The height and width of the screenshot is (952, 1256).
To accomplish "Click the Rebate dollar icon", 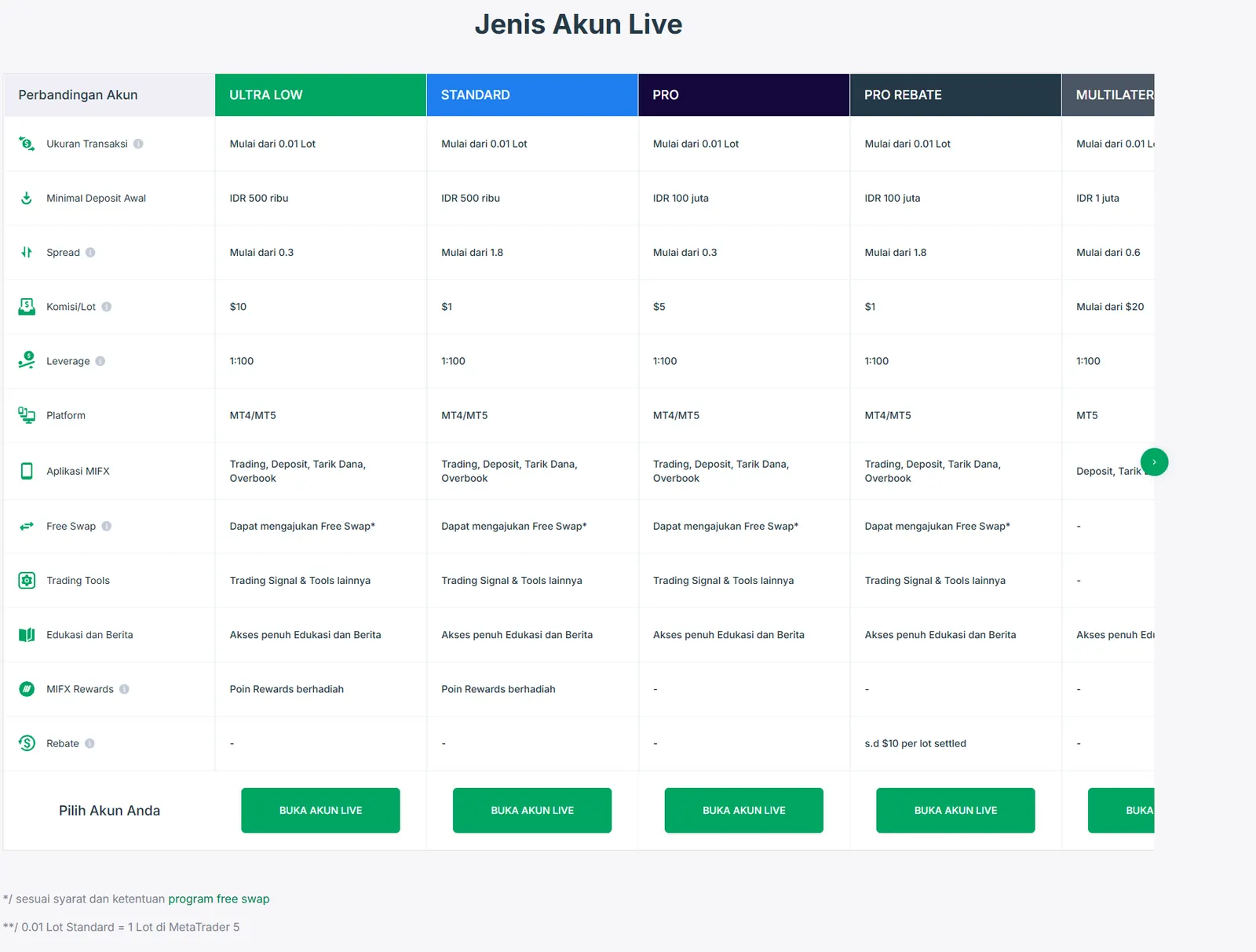I will tap(27, 743).
